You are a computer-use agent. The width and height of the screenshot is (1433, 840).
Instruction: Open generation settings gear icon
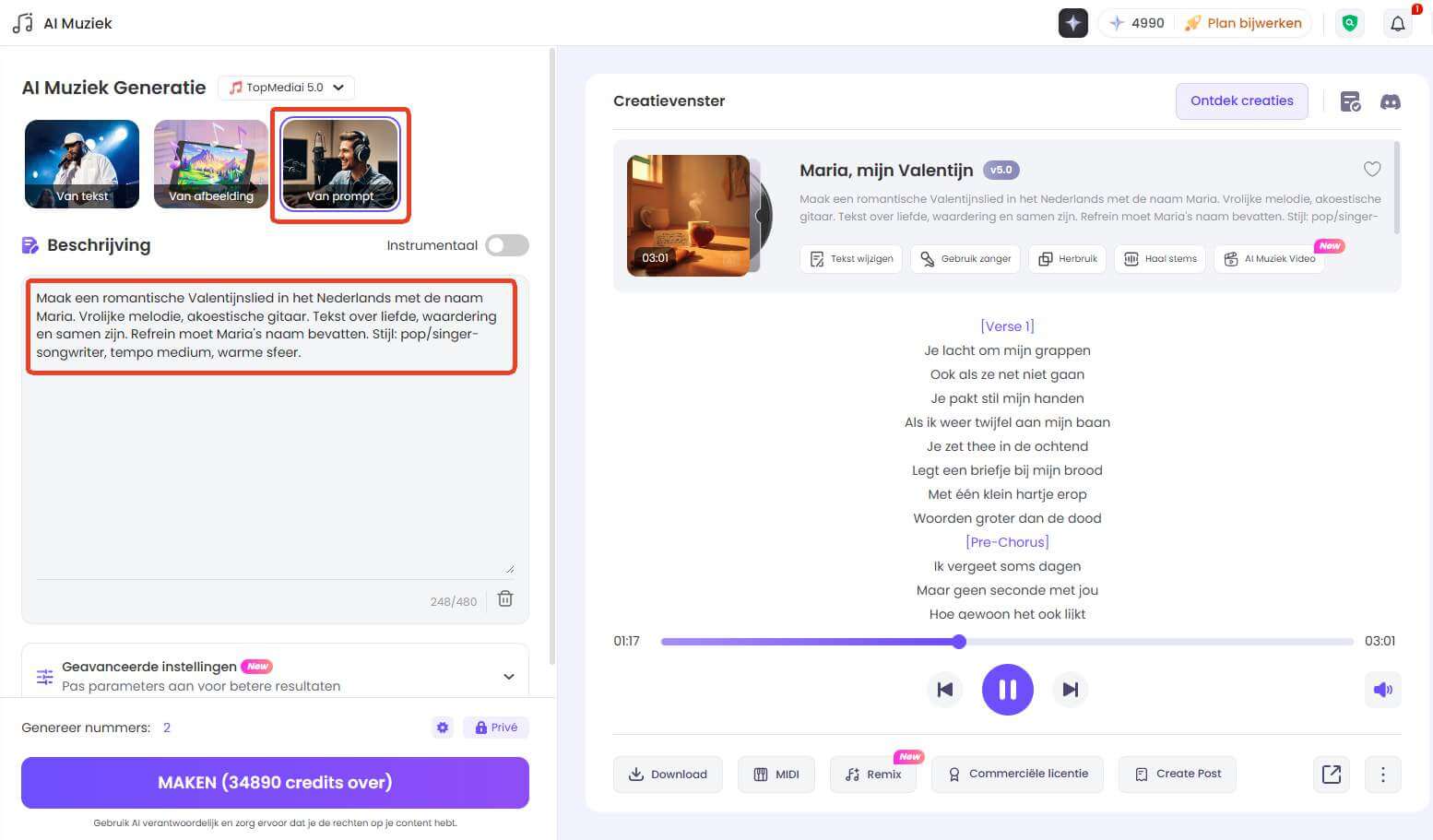pos(443,728)
